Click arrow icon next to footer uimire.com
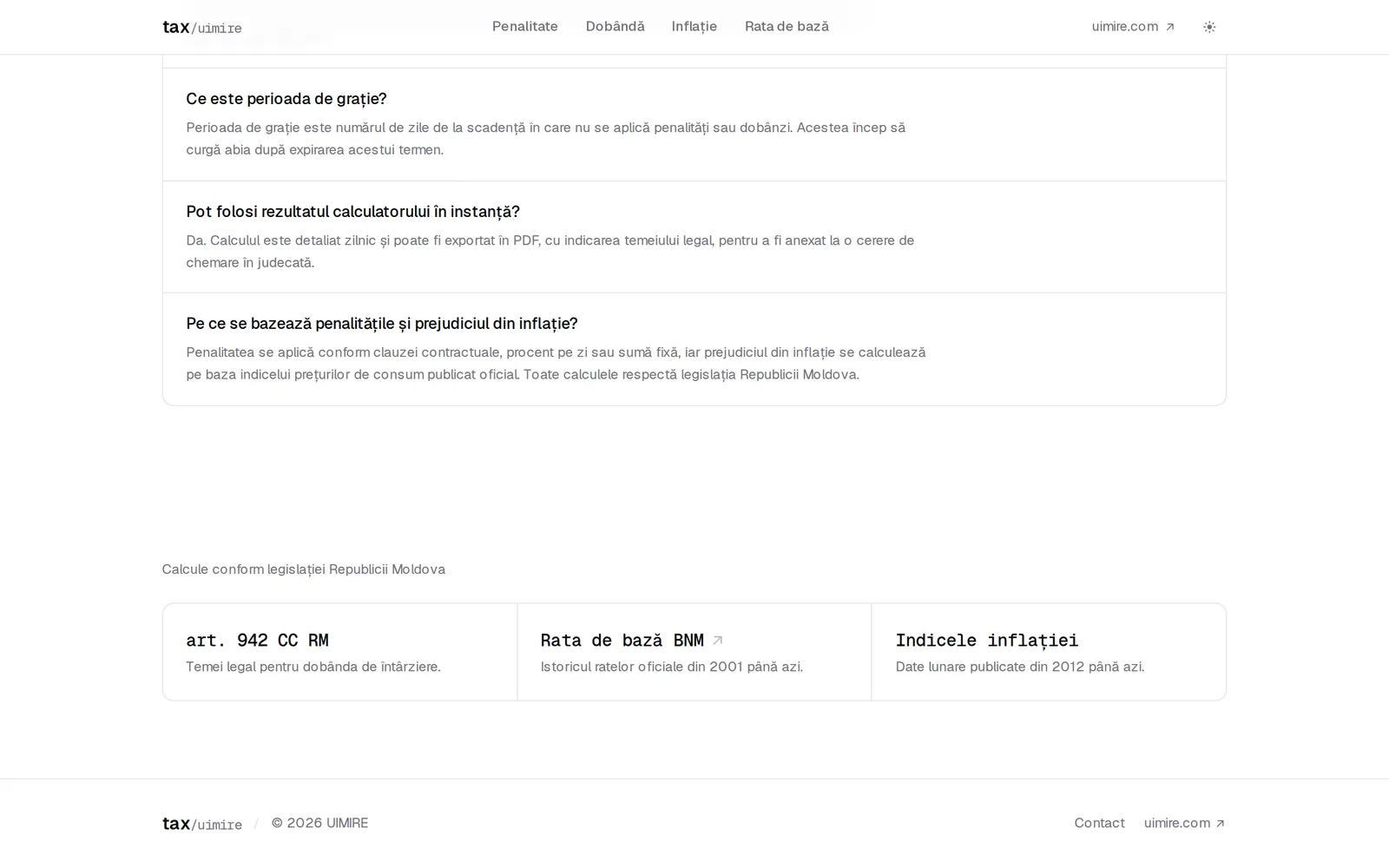Image resolution: width=1389 pixels, height=868 pixels. click(x=1220, y=824)
